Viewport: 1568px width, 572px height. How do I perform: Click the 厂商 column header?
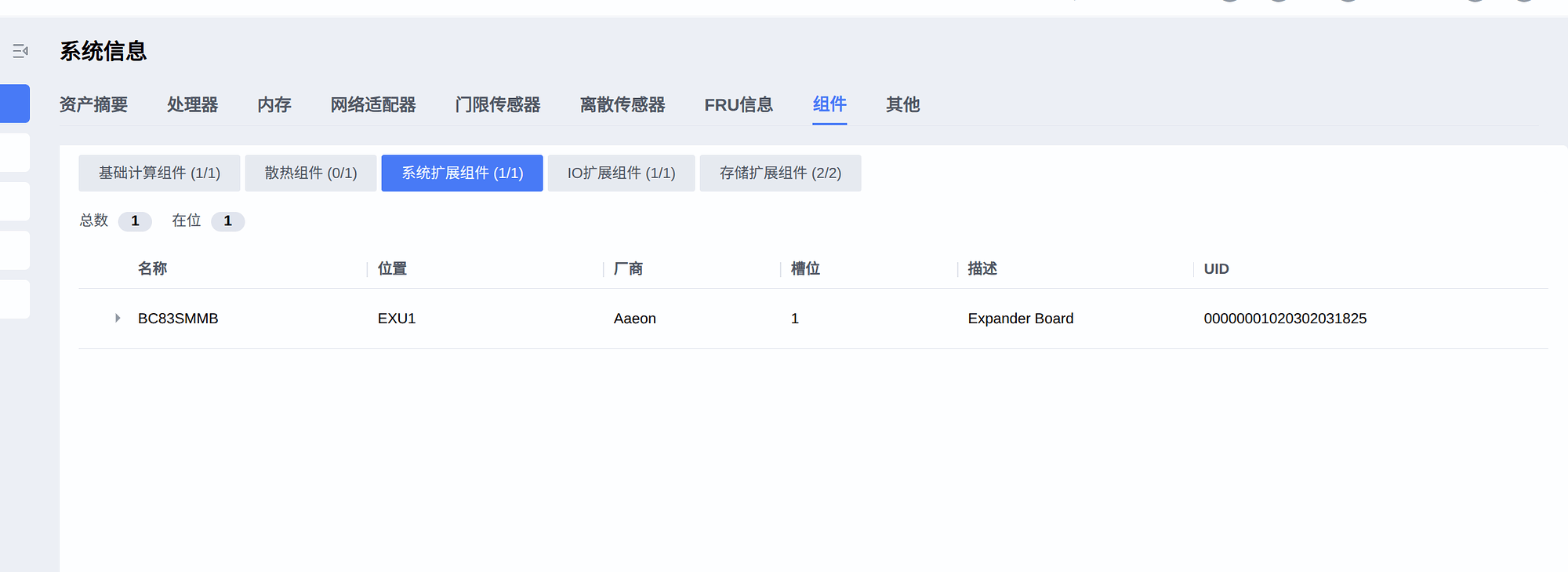[x=628, y=268]
